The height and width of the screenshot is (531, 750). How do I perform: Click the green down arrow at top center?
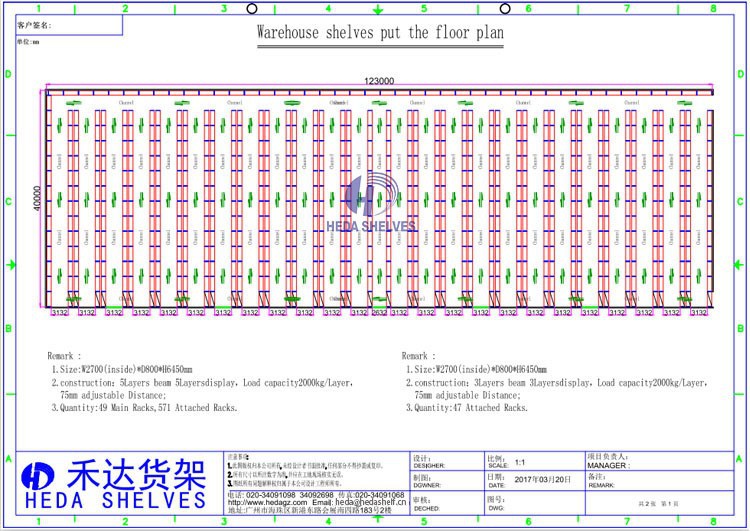coord(376,10)
